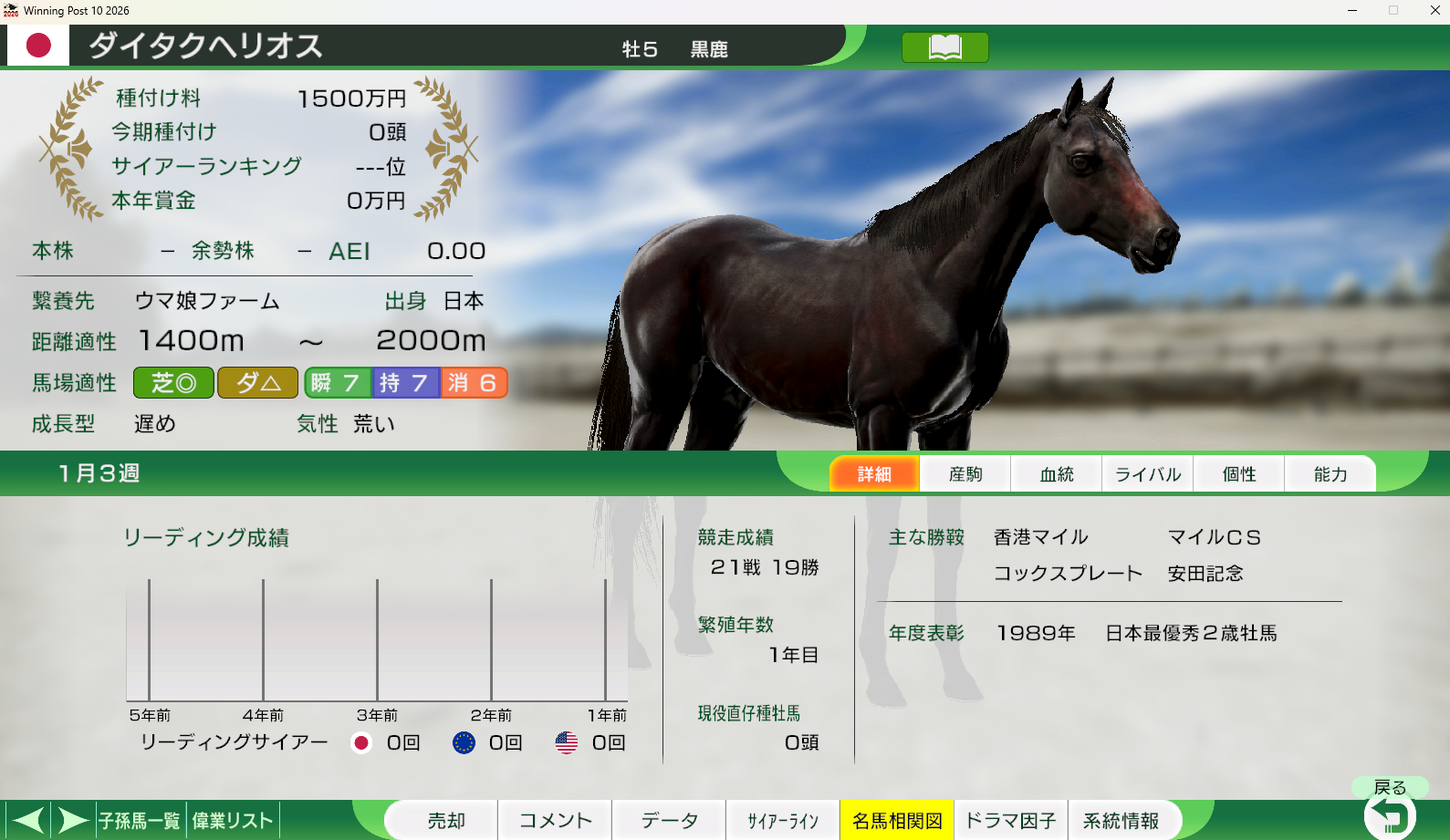
Task: Click the 日本最優秀2歳牡馬 award text
Action: click(x=1191, y=633)
